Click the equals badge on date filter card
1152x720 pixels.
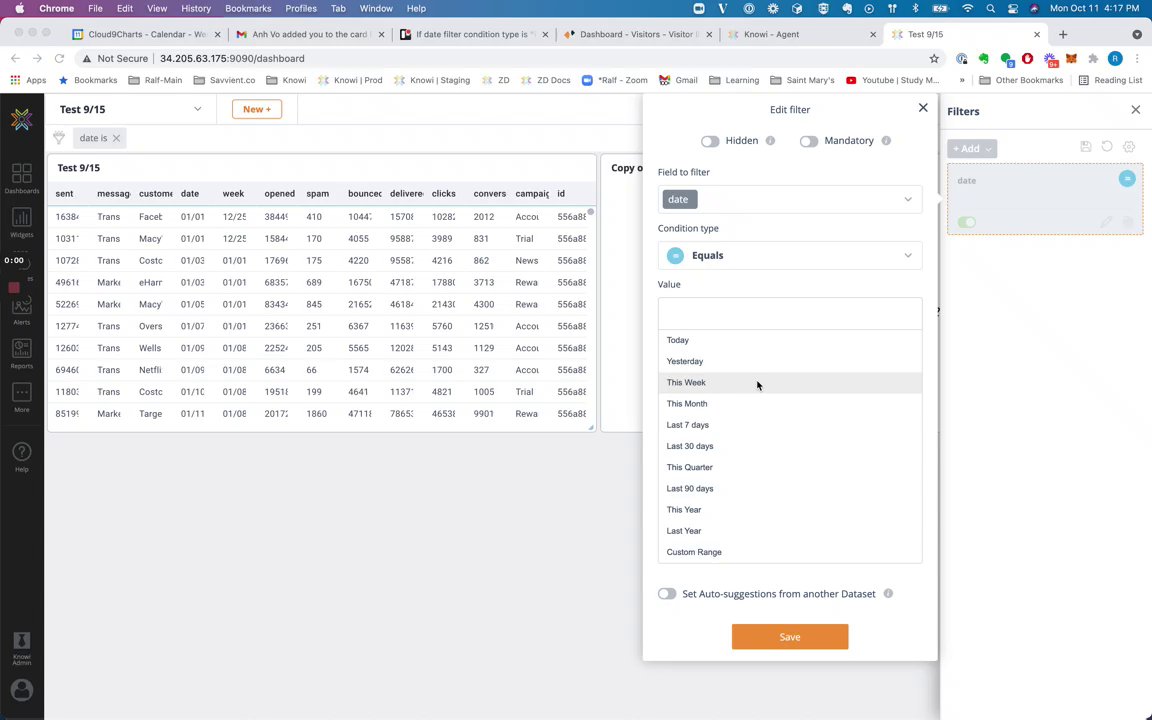point(1126,179)
